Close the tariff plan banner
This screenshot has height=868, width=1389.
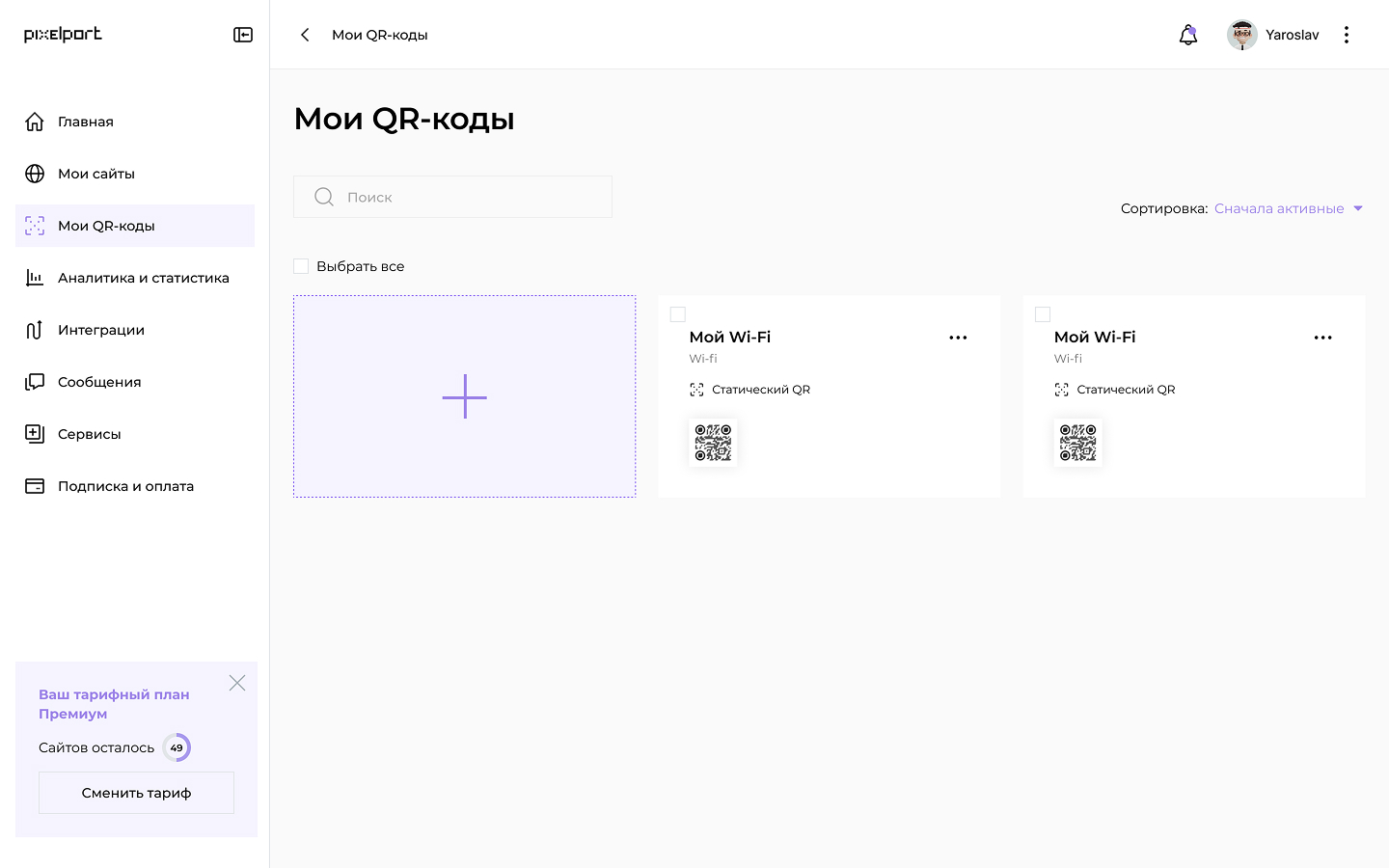[x=237, y=683]
